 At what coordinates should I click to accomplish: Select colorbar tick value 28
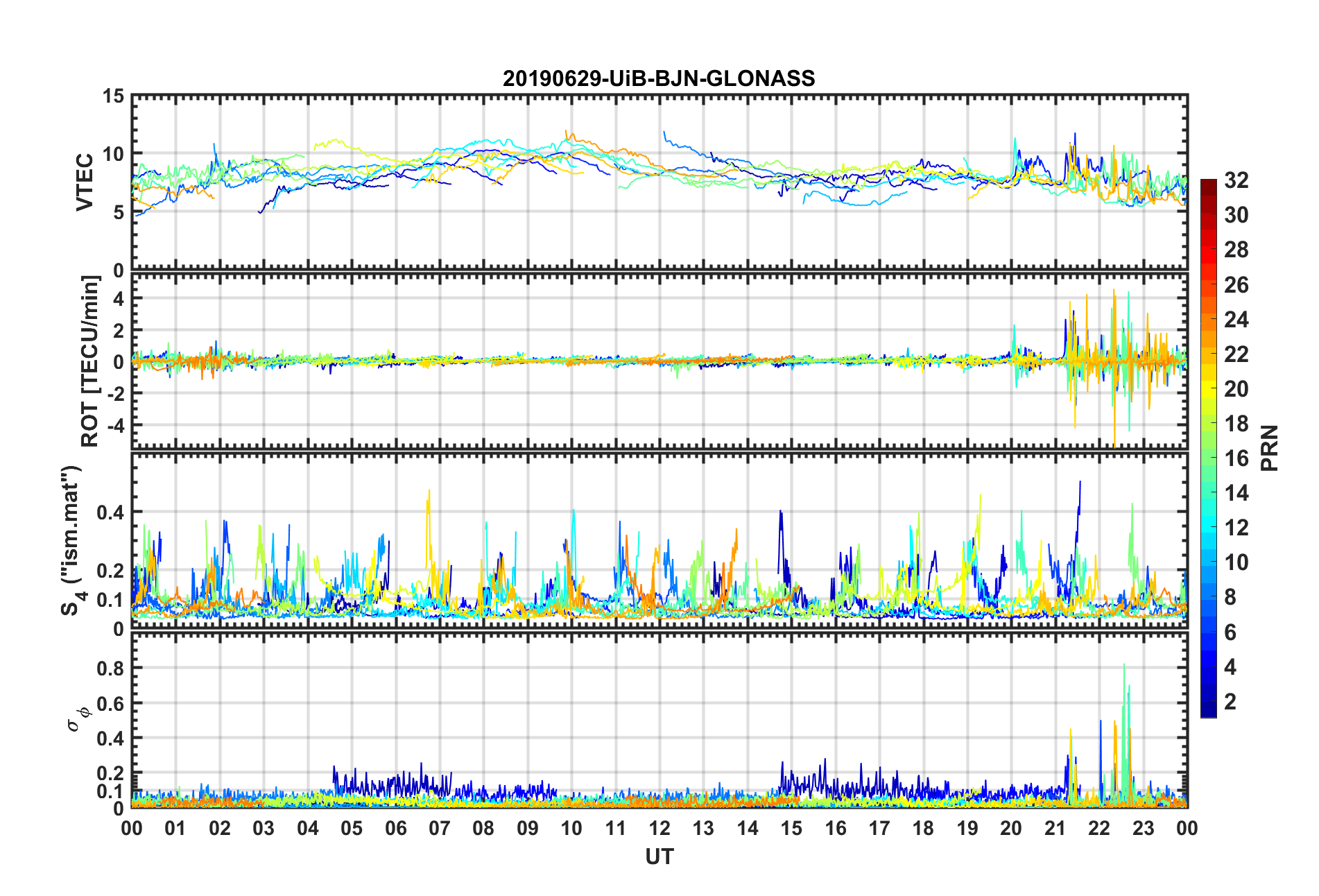[x=1236, y=250]
